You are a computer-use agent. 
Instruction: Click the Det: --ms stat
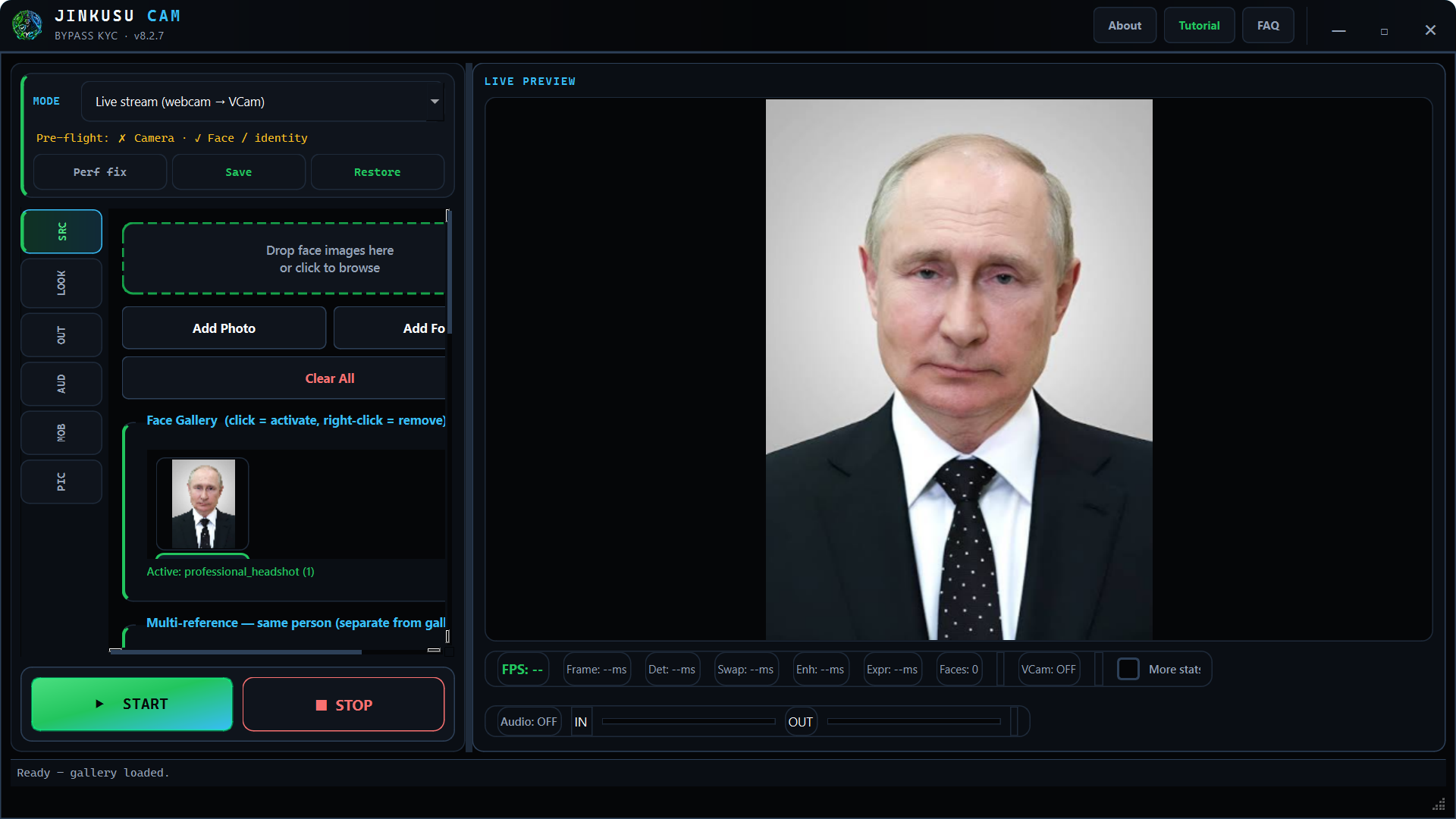coord(672,670)
